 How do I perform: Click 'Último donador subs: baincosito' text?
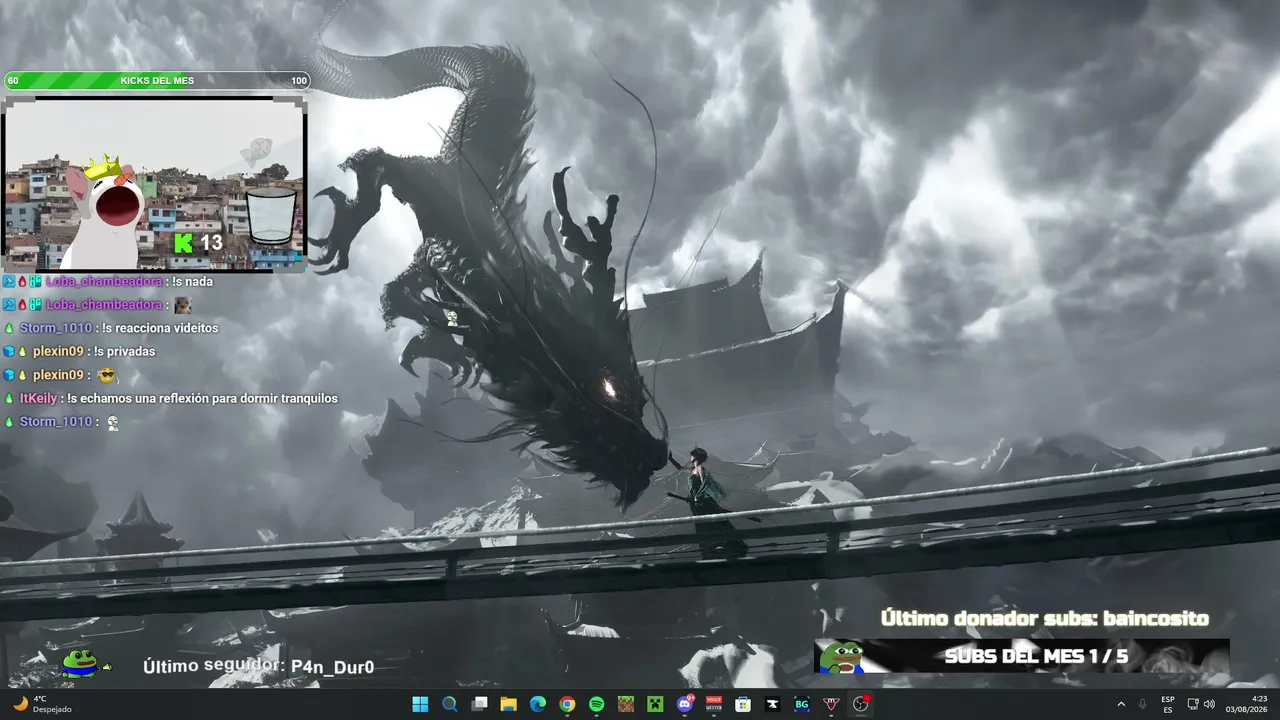click(1045, 619)
